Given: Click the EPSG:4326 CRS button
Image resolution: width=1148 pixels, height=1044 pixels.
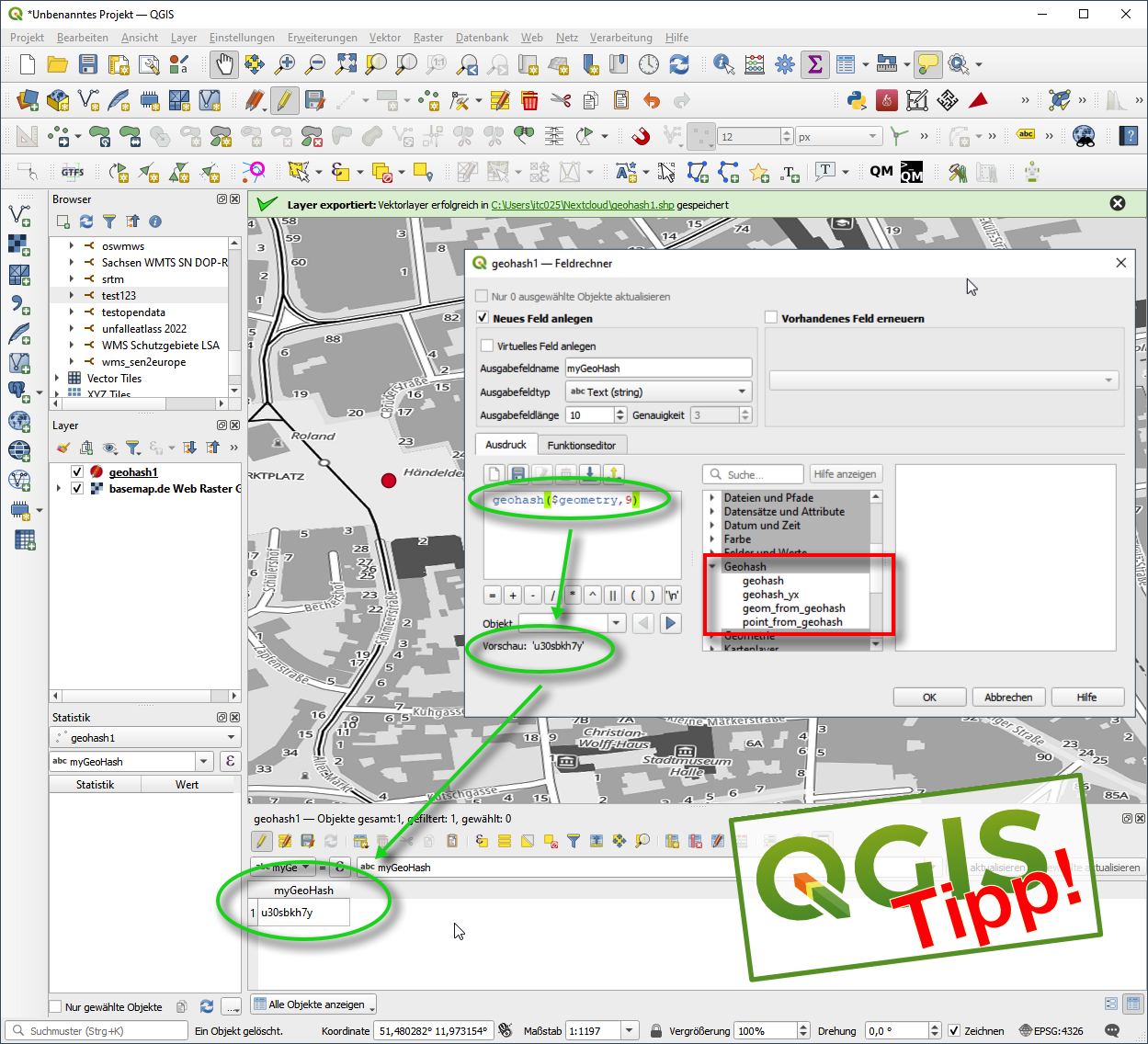Looking at the screenshot, I should click(x=1051, y=1030).
